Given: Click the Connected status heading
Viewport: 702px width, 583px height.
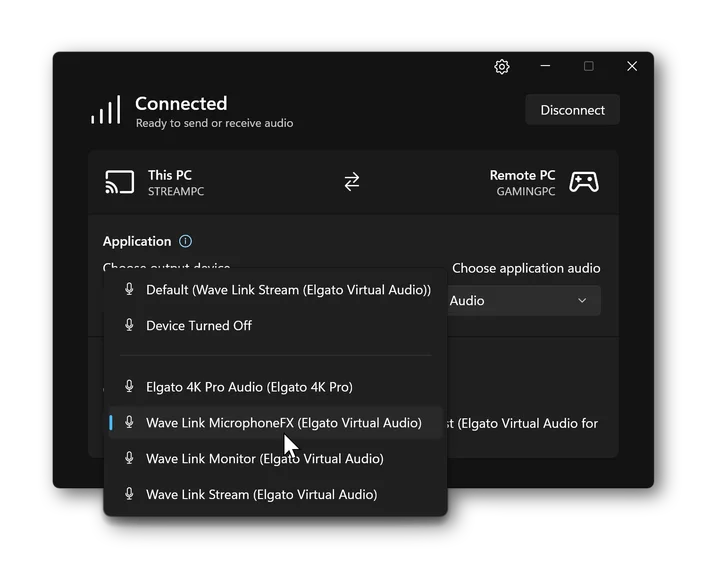Looking at the screenshot, I should pos(181,103).
